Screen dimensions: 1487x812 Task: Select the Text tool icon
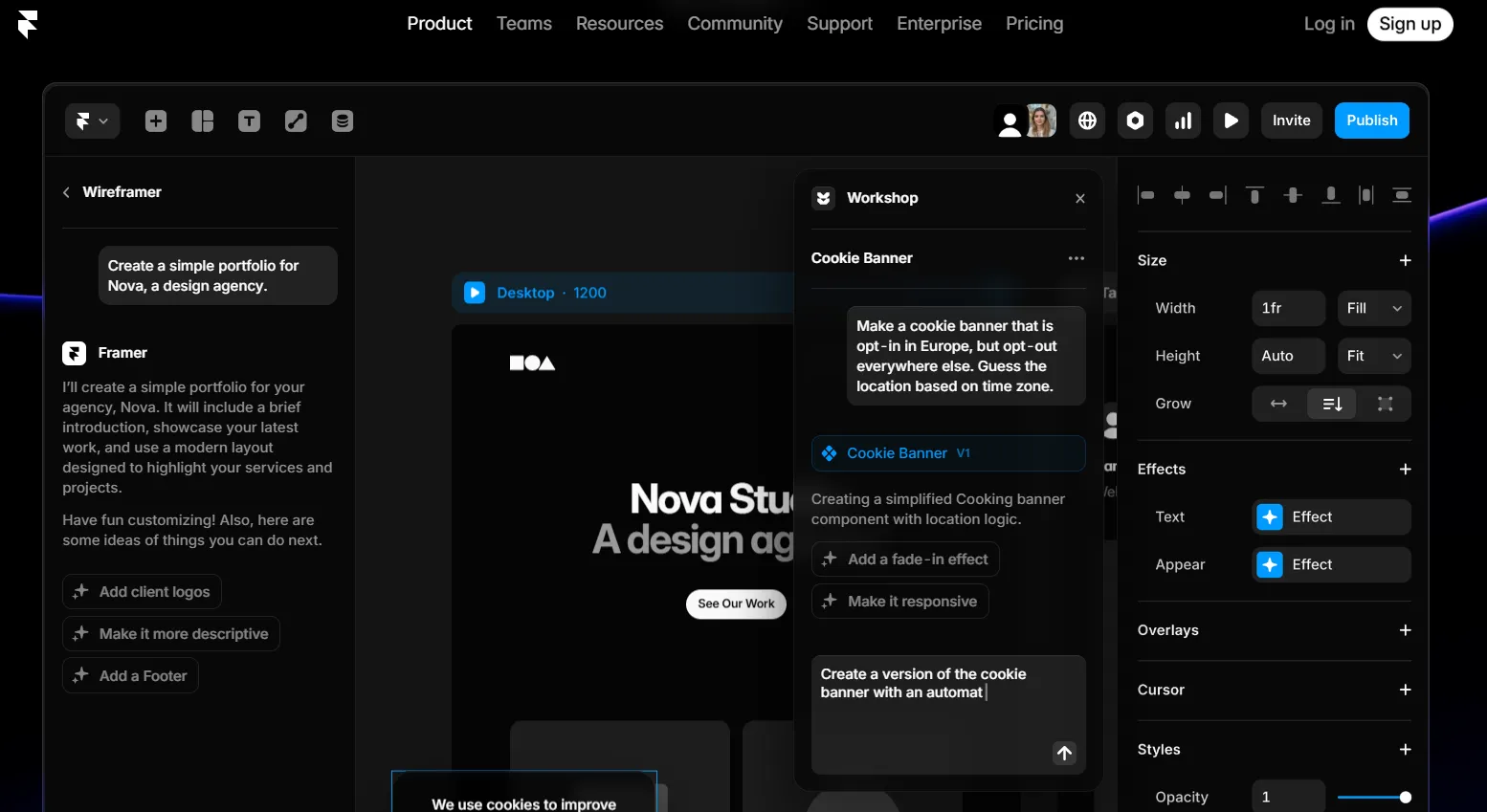(x=249, y=121)
